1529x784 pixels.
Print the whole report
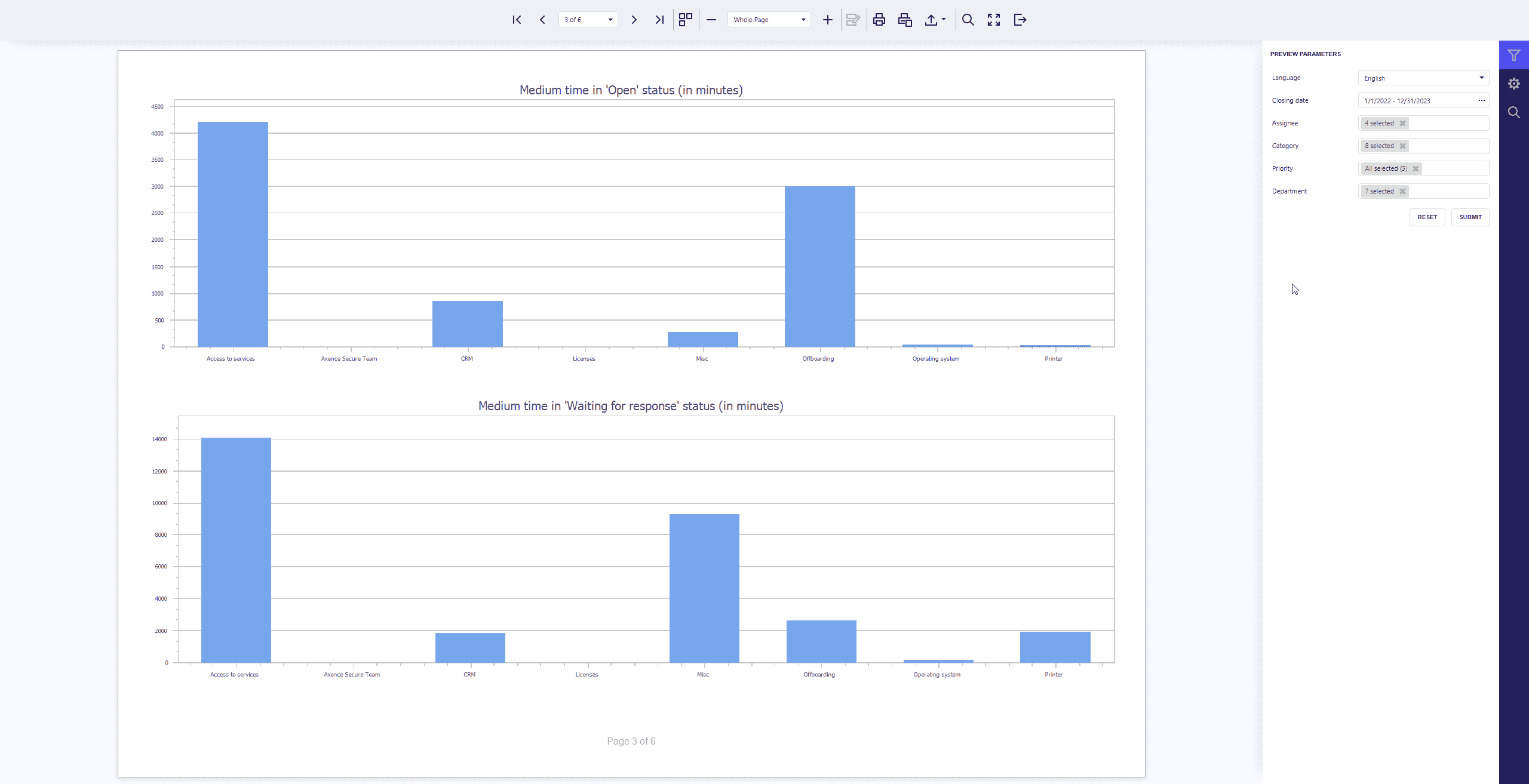pos(879,20)
